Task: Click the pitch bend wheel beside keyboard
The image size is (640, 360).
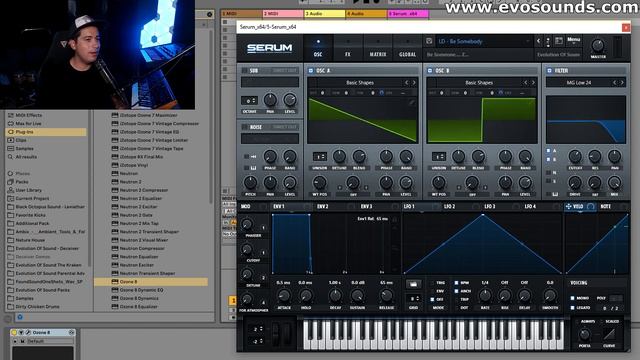Action: point(277,333)
